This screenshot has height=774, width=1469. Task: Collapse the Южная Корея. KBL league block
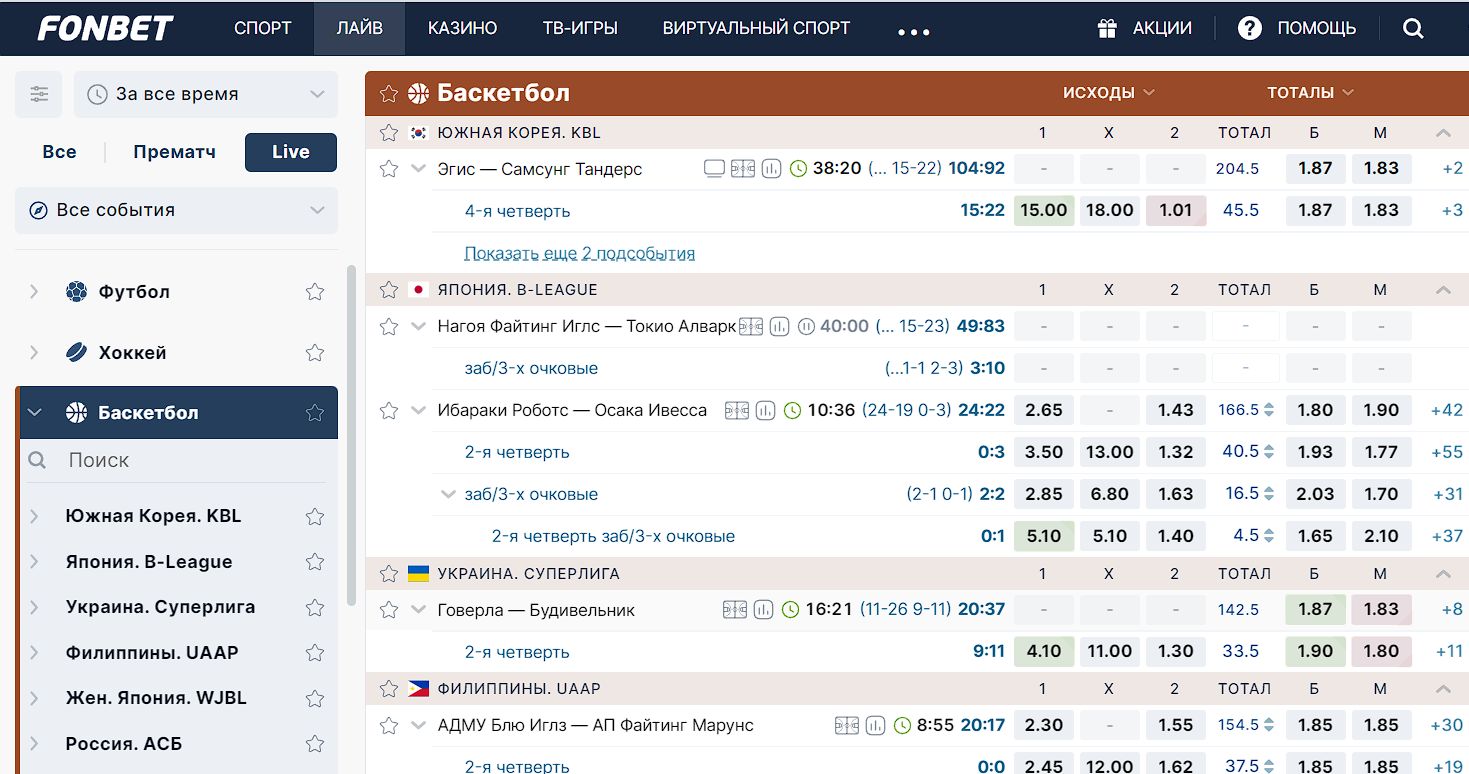[x=1442, y=133]
